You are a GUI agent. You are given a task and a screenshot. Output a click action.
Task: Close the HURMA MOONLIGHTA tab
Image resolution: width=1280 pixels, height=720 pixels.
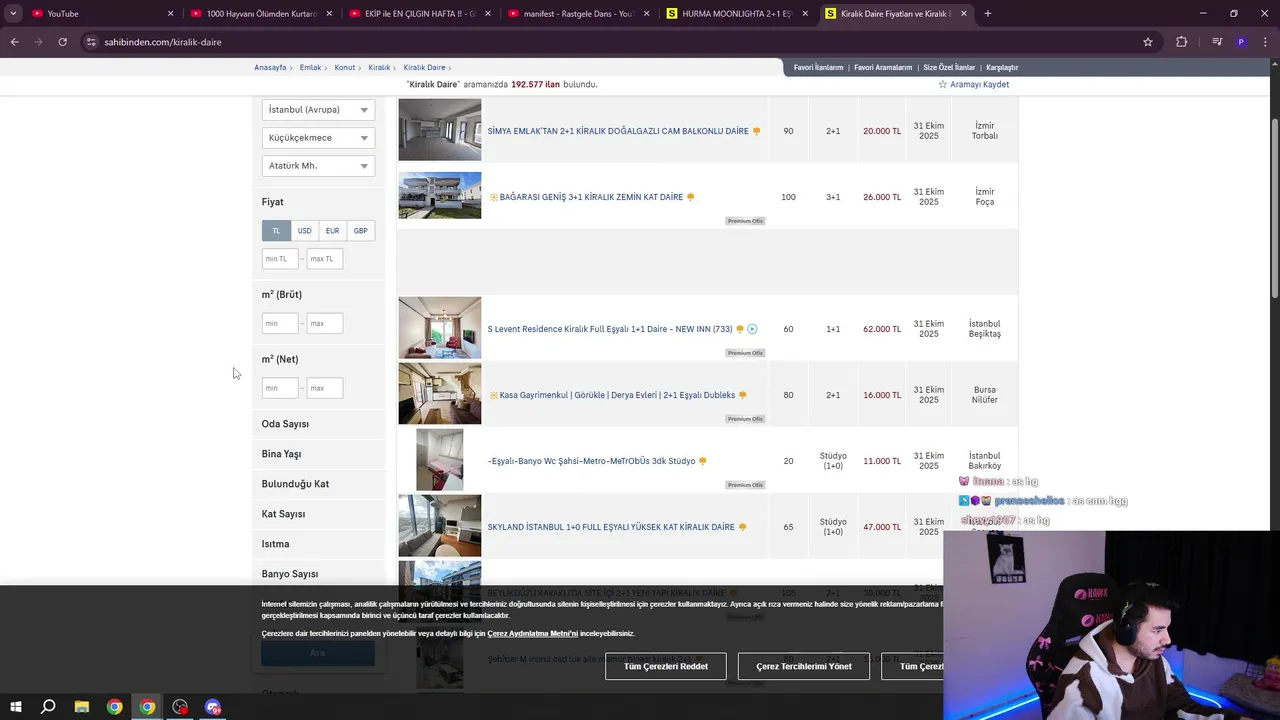[805, 14]
